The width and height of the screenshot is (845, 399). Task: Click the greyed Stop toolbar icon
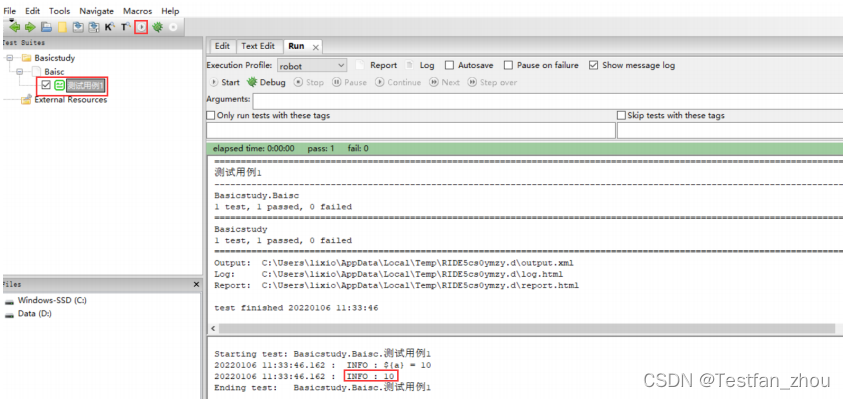(173, 27)
